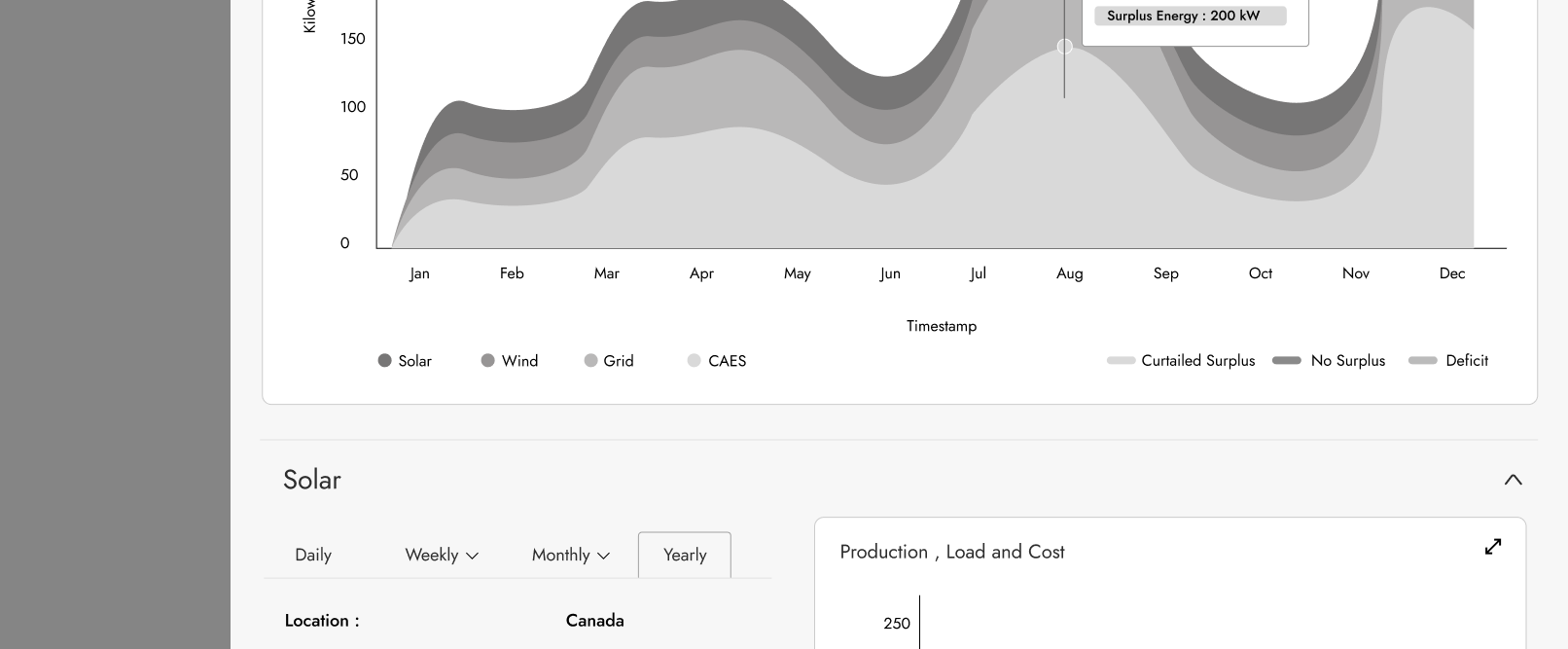Expand the Production, Load and Cost chart
The image size is (1568, 649).
point(1493,547)
